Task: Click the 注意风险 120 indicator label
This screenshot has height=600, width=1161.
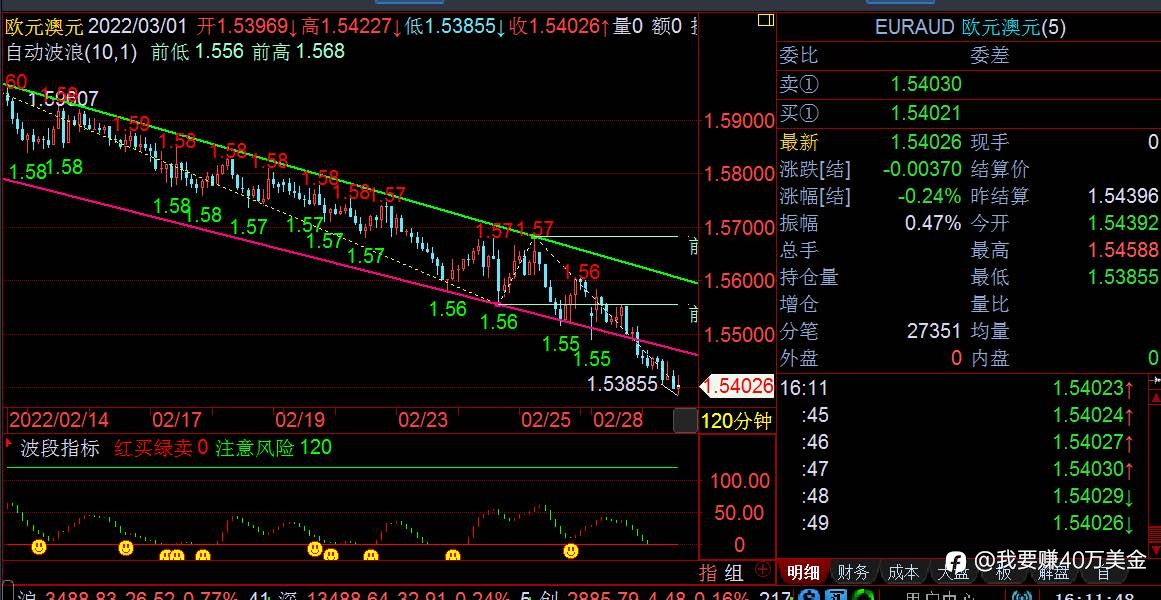Action: click(273, 448)
